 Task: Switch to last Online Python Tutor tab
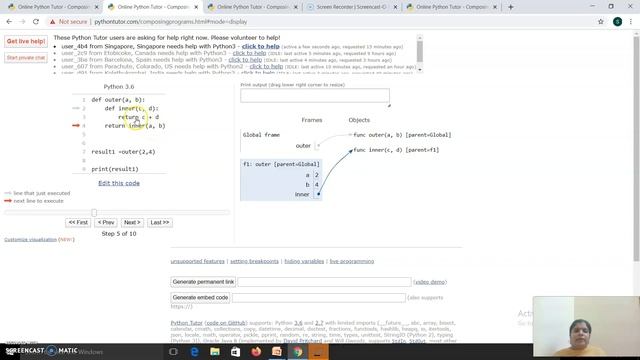point(451,7)
